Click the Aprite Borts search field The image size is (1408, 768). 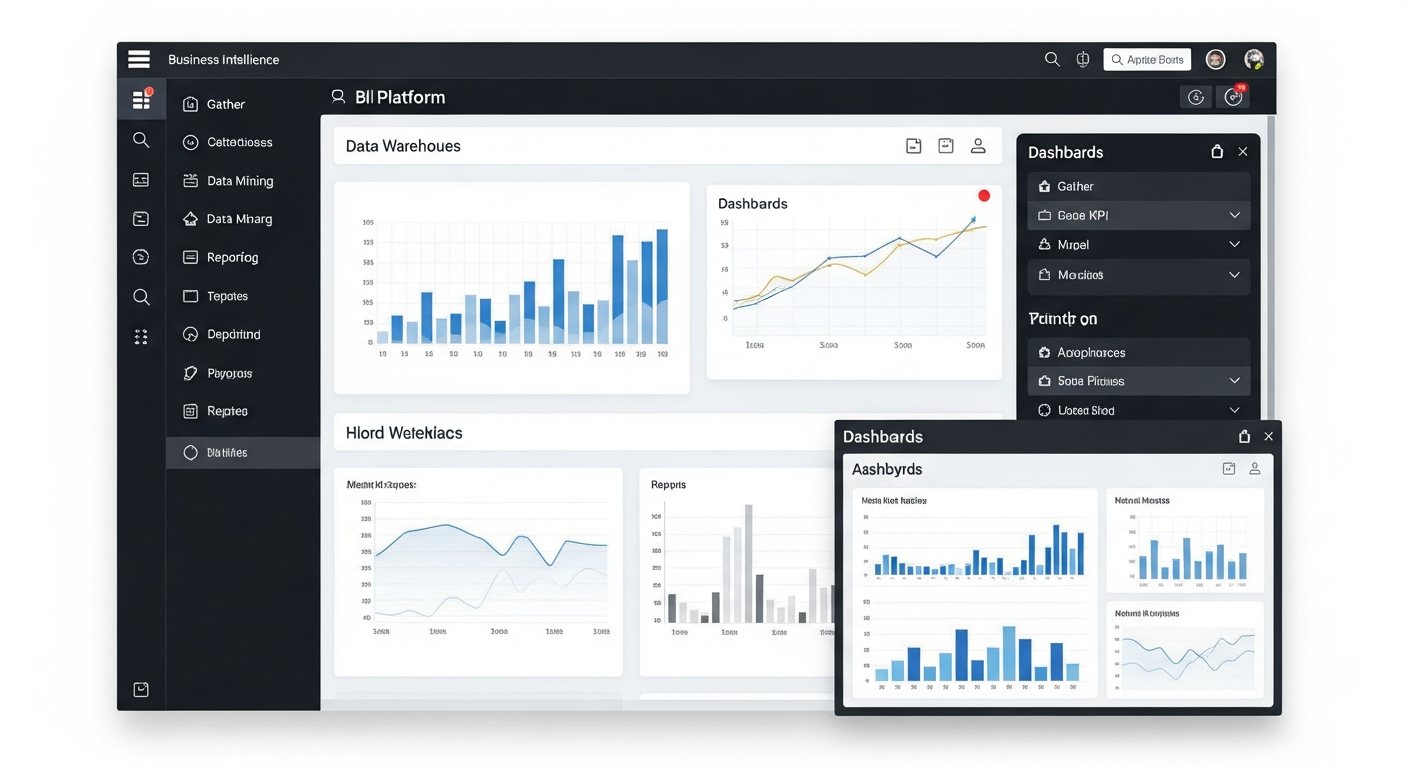point(1147,59)
